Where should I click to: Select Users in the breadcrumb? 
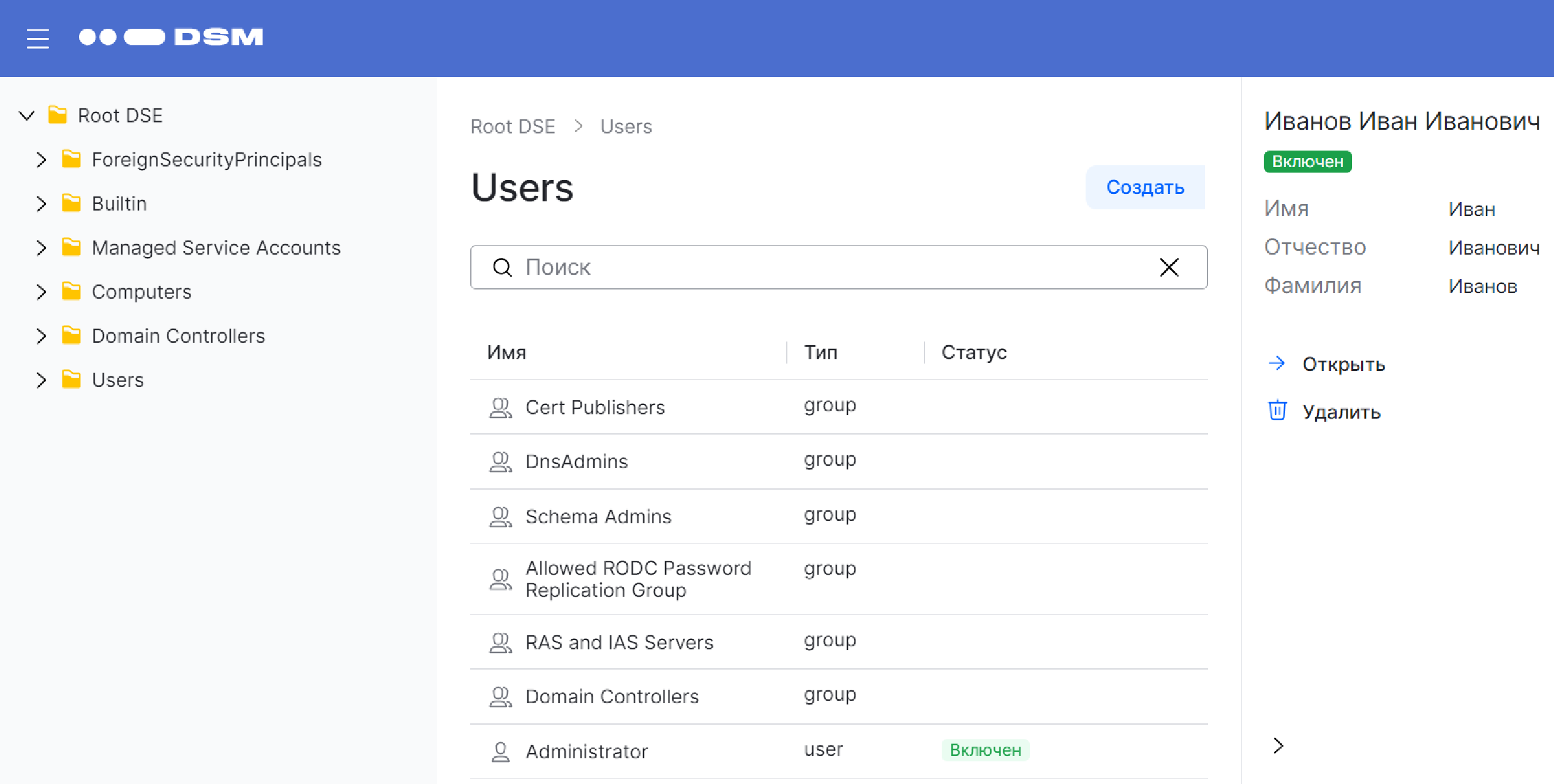coord(626,126)
